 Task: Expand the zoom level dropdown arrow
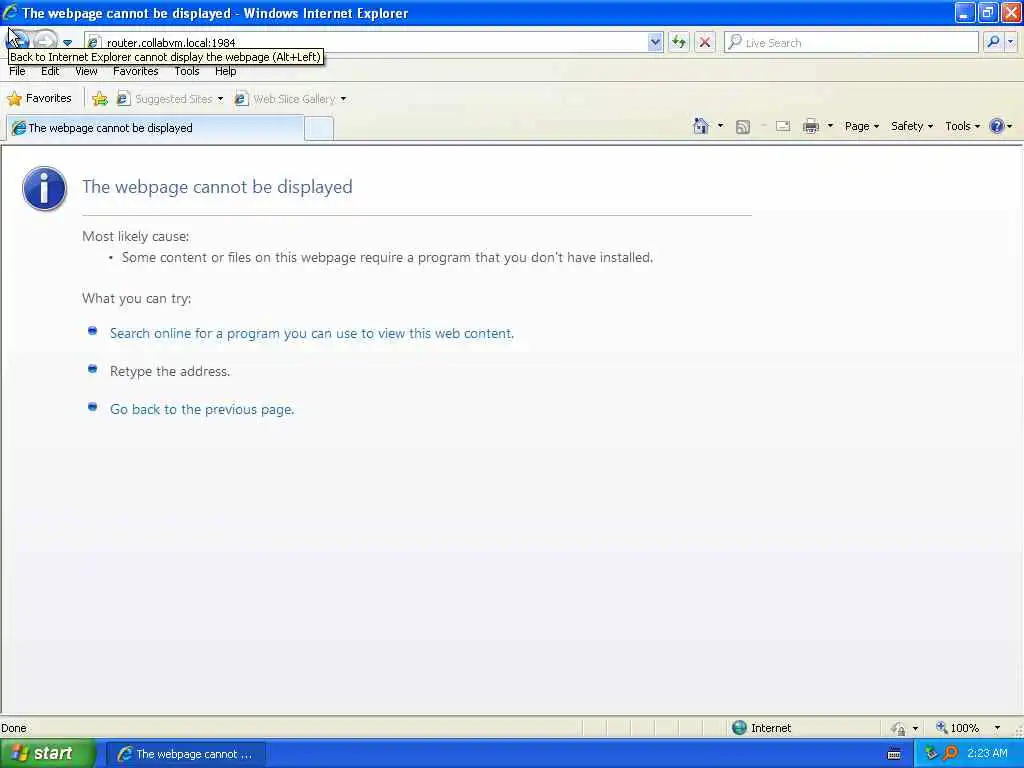[997, 728]
